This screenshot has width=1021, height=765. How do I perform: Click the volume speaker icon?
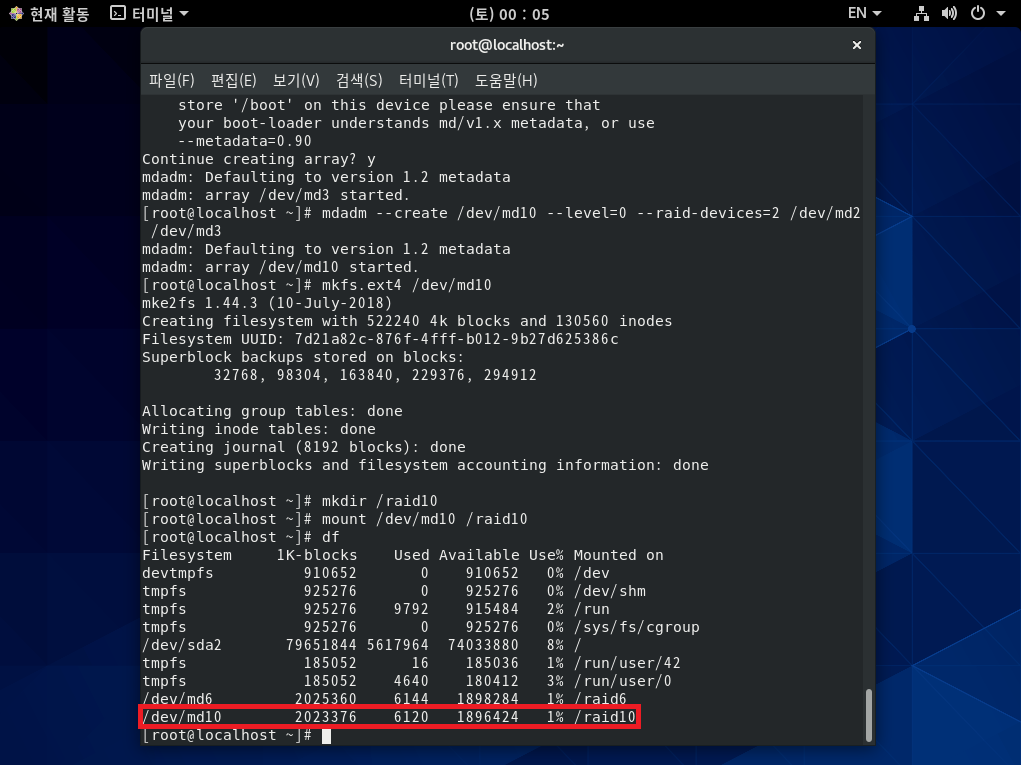[949, 14]
